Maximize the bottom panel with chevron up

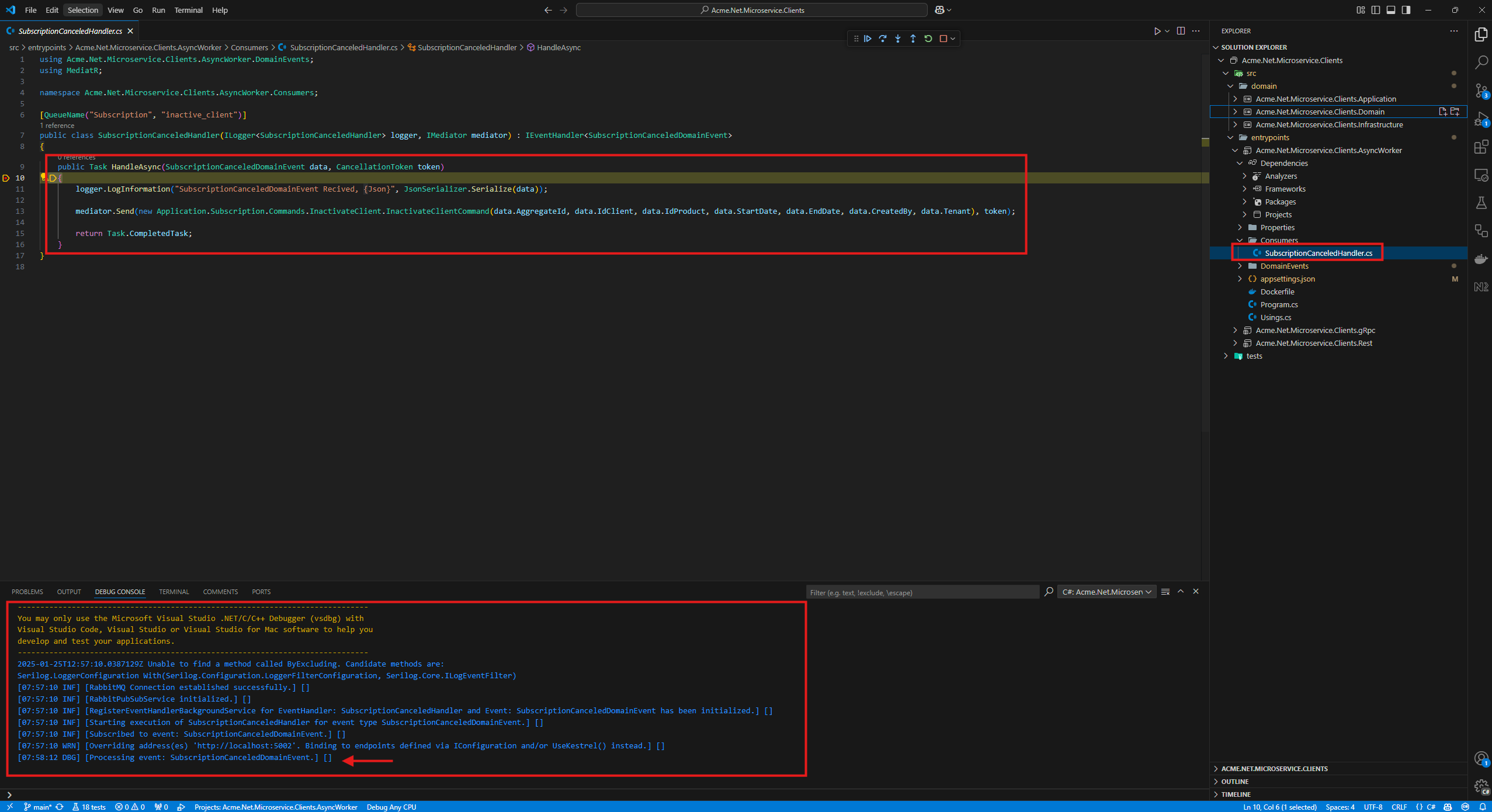[1181, 592]
